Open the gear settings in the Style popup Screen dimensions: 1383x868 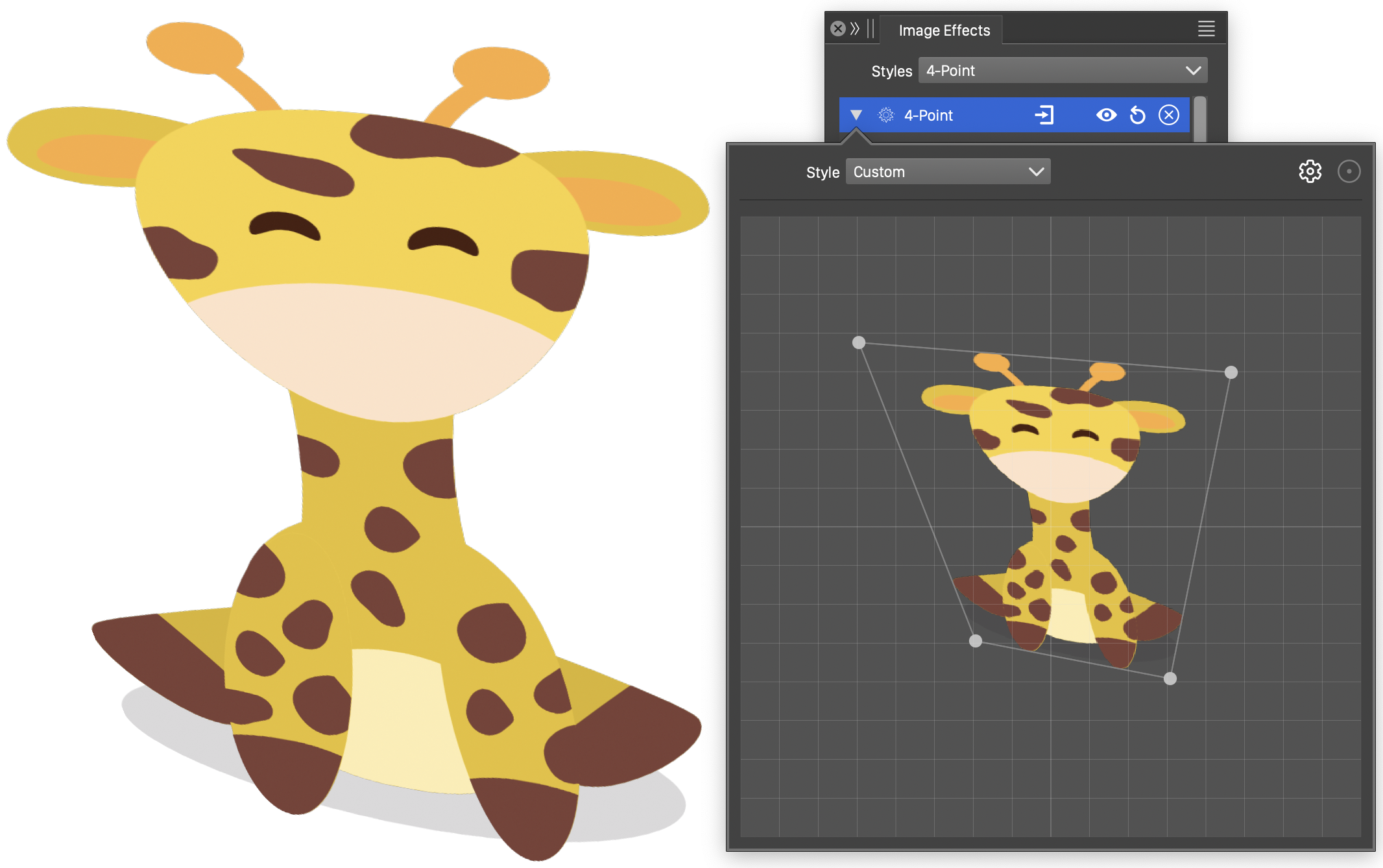1310,171
